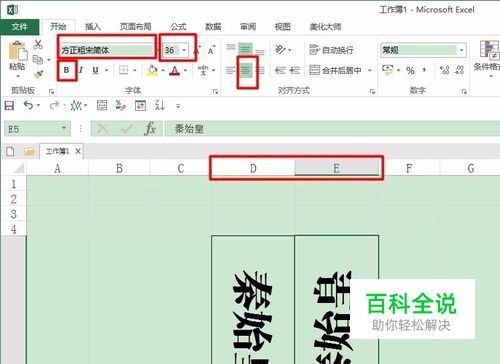Toggle Underline formatting (U)

point(95,70)
